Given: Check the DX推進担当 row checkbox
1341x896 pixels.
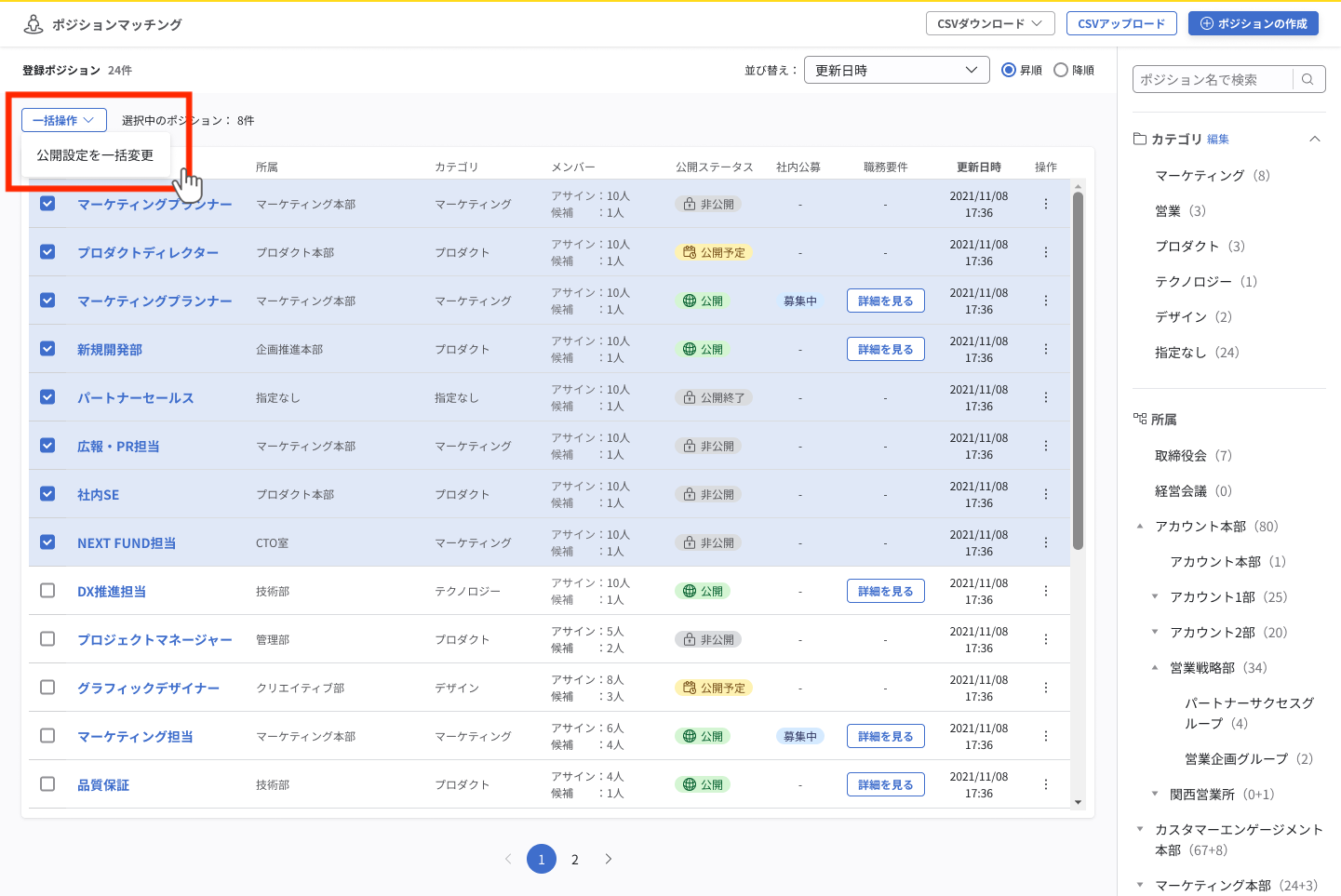Looking at the screenshot, I should (x=47, y=590).
